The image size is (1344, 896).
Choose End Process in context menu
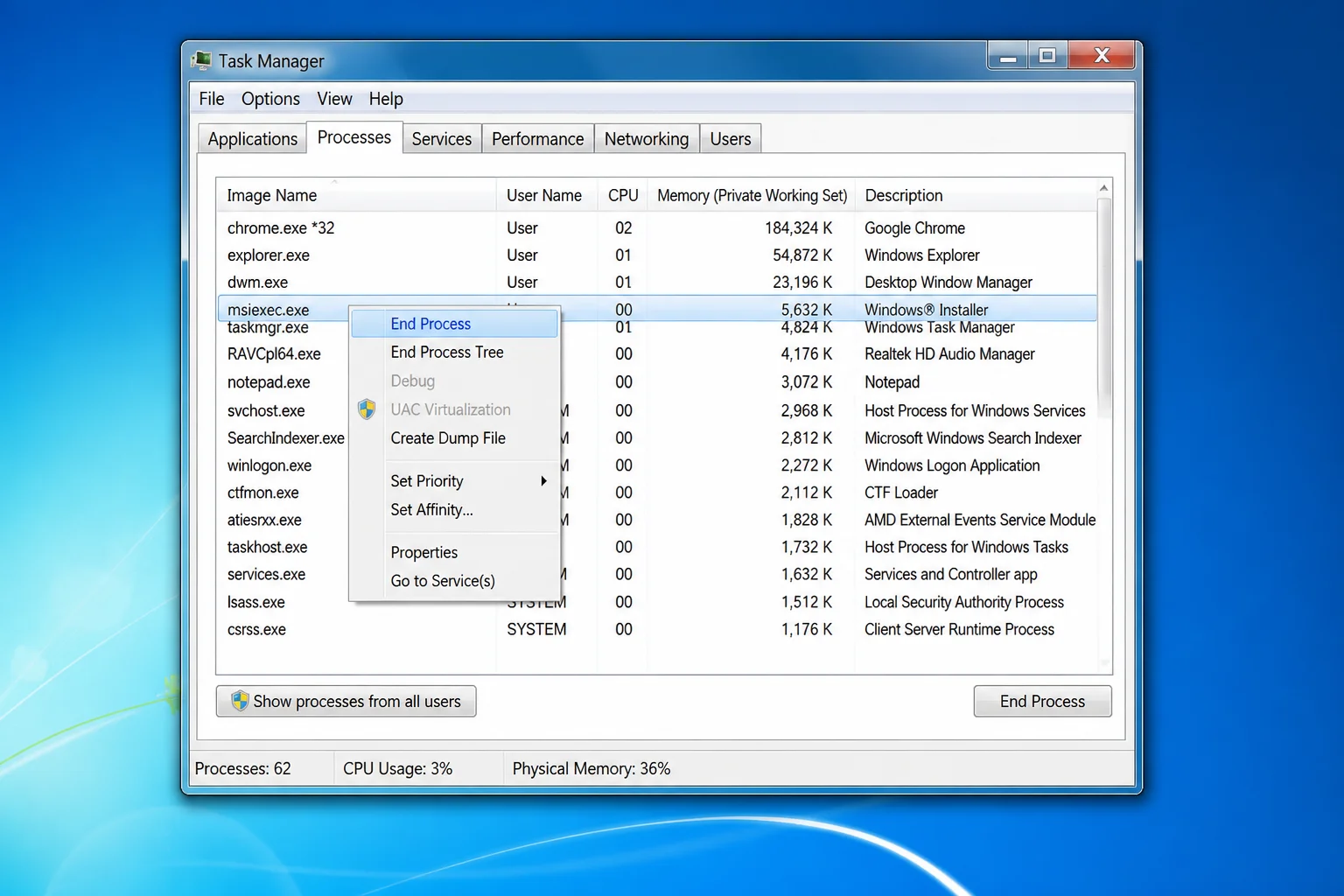pyautogui.click(x=454, y=324)
